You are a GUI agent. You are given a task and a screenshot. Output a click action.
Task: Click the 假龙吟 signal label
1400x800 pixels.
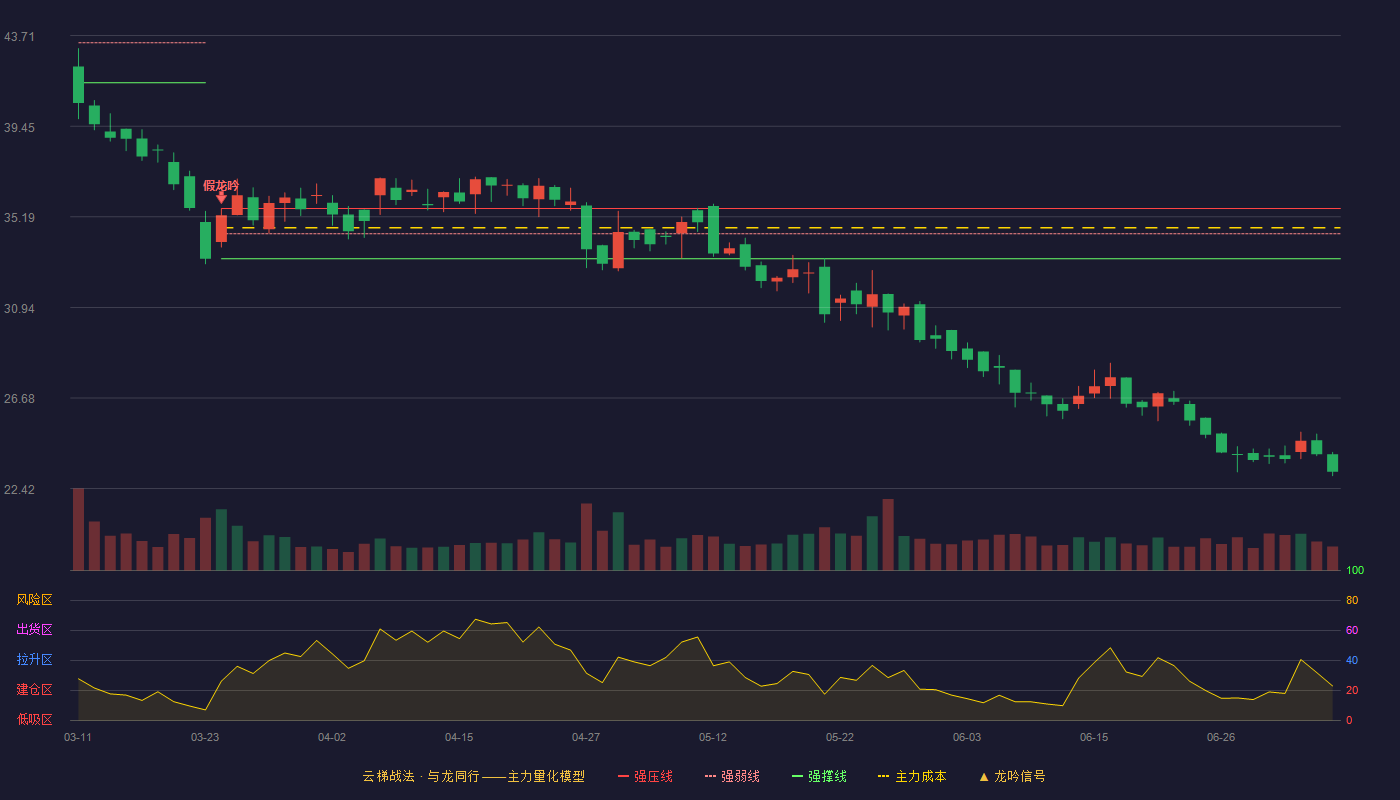pos(221,185)
